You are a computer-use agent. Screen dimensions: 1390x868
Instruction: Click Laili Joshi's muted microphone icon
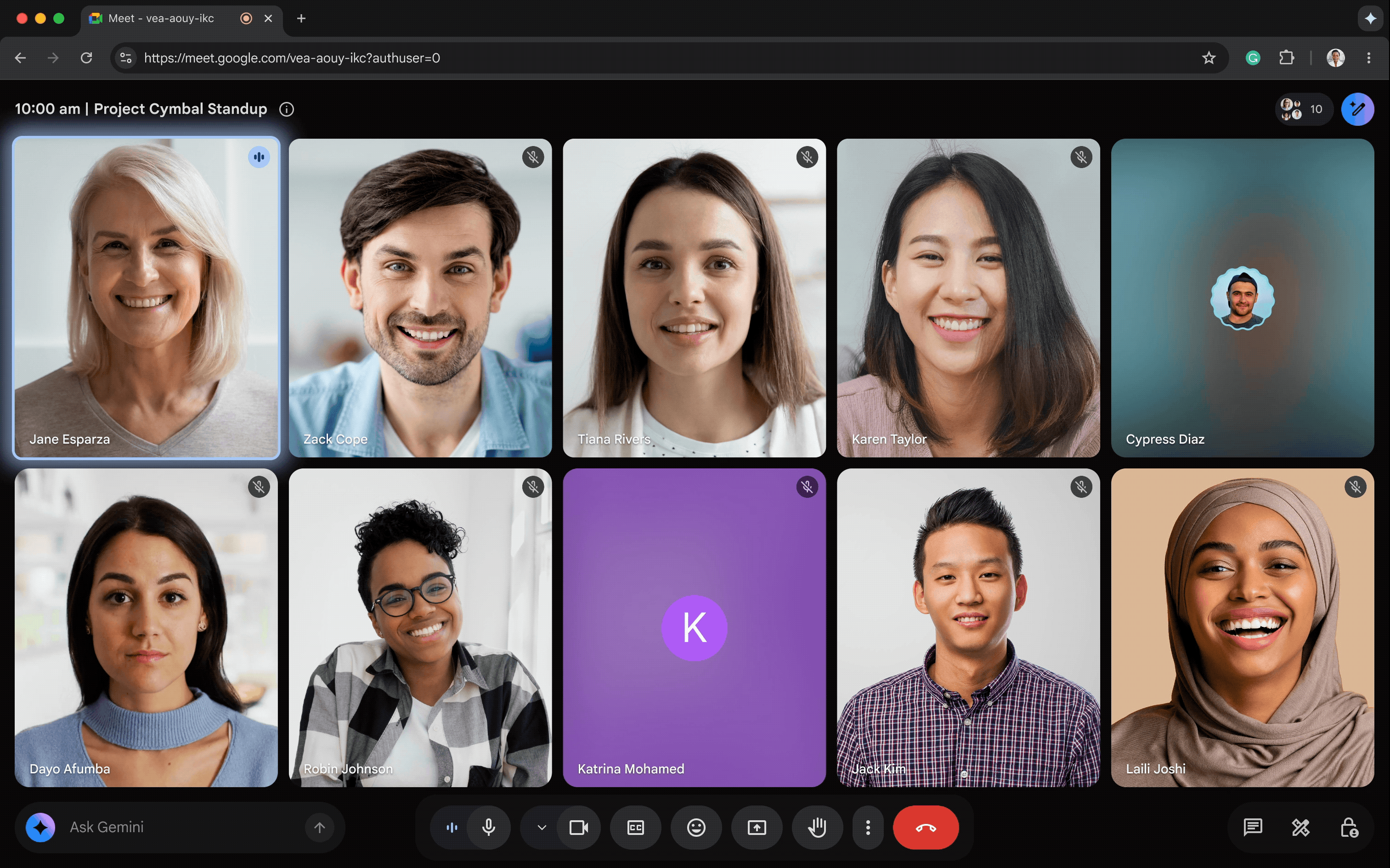tap(1356, 487)
